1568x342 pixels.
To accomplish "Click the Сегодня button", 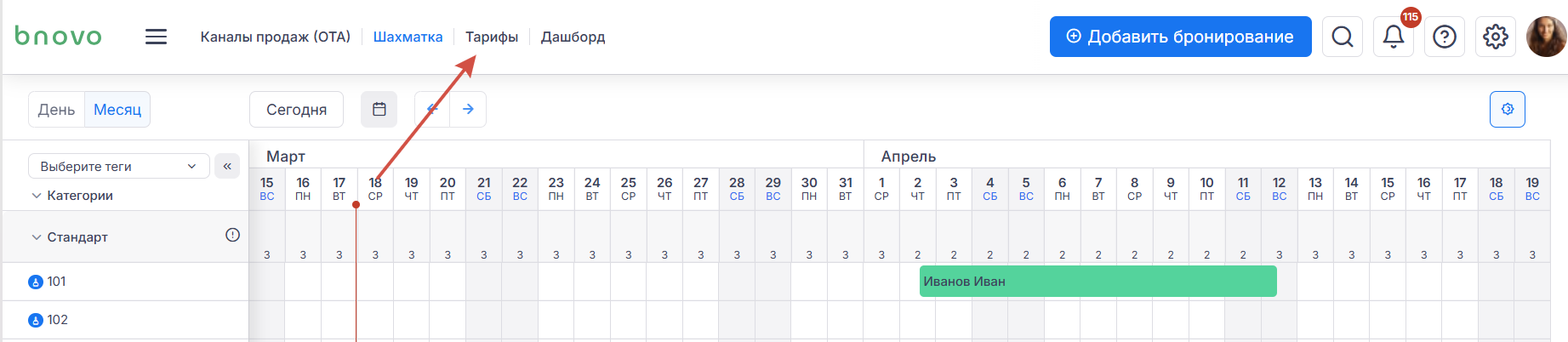I will point(296,110).
